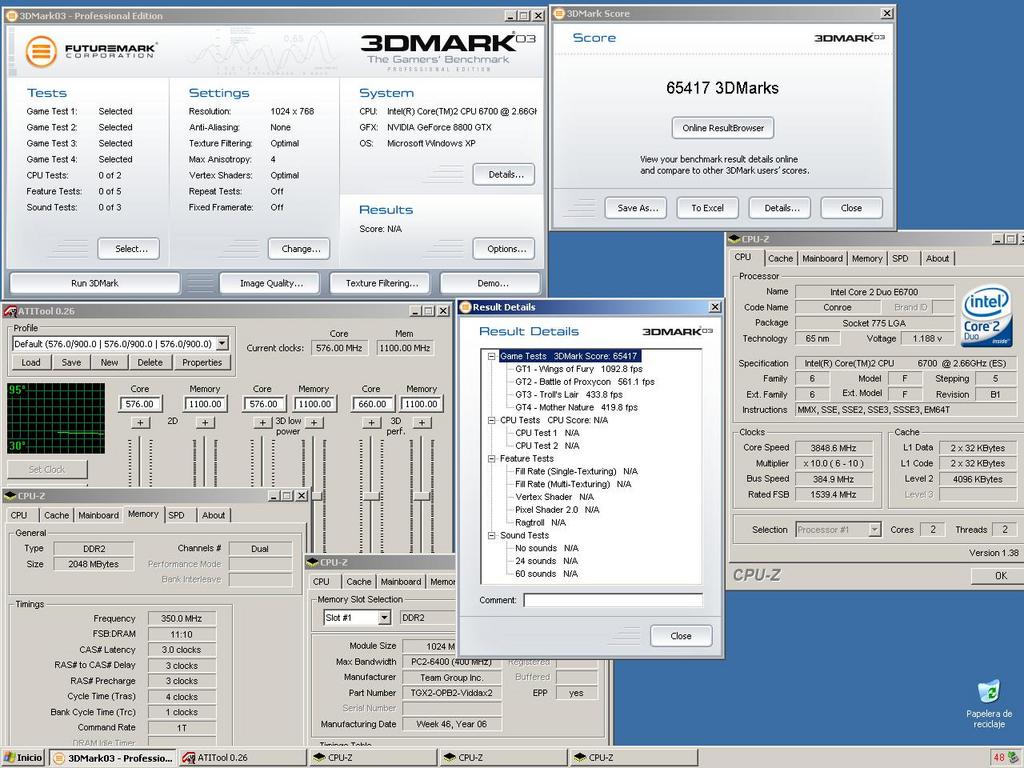Click the Intel Core 2 Duo logo
The image size is (1024, 768).
tap(986, 315)
